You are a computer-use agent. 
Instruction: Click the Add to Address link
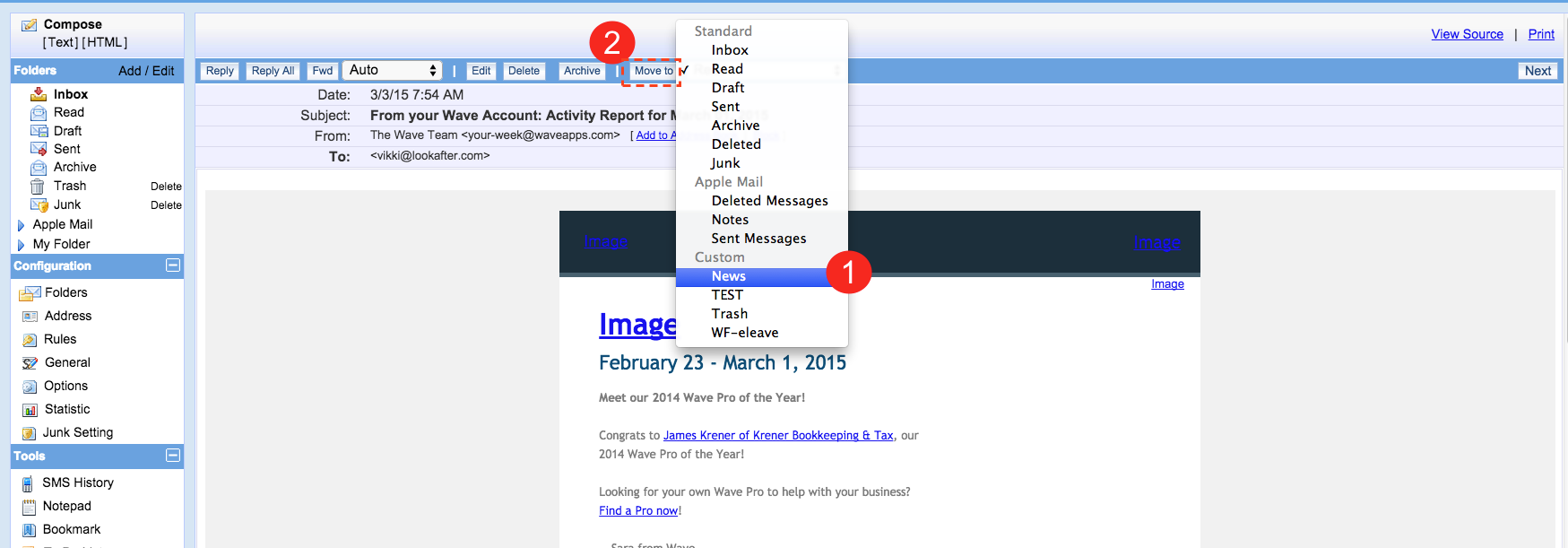[x=655, y=135]
